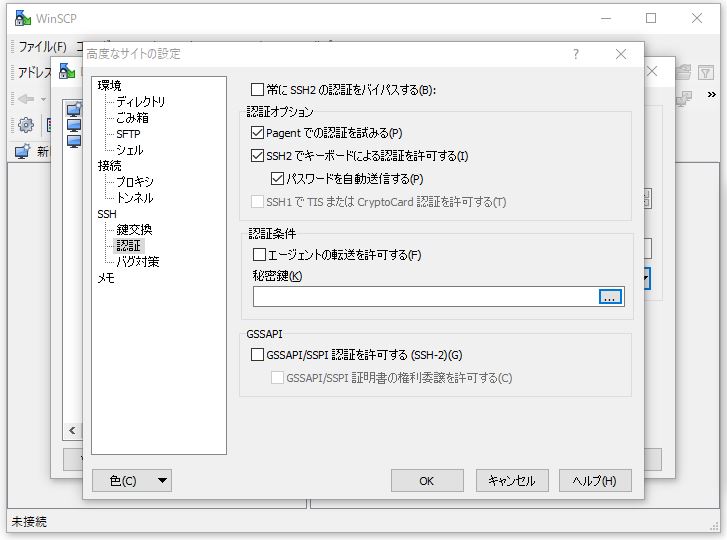Browse for private key file button
Screen dimensions: 727x540
pos(610,297)
